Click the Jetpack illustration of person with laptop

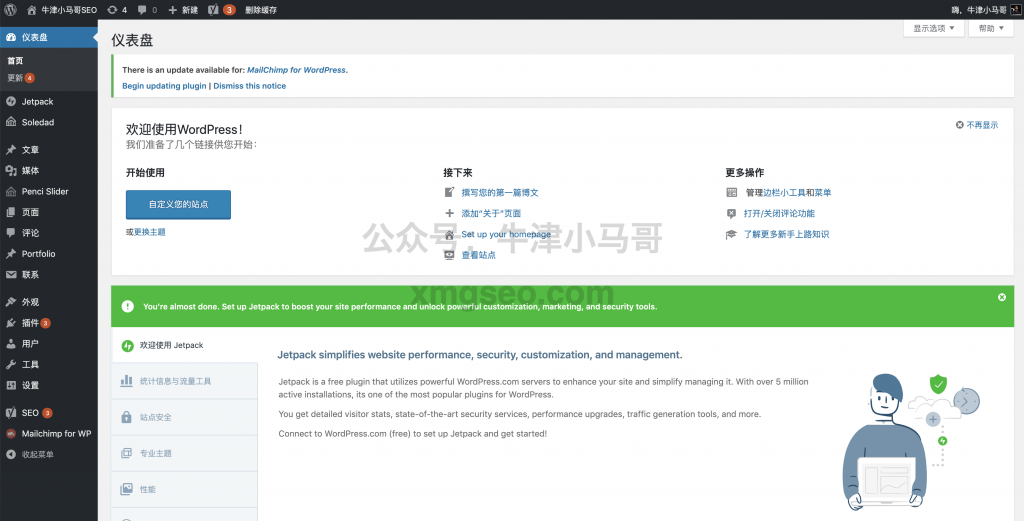tap(910, 442)
